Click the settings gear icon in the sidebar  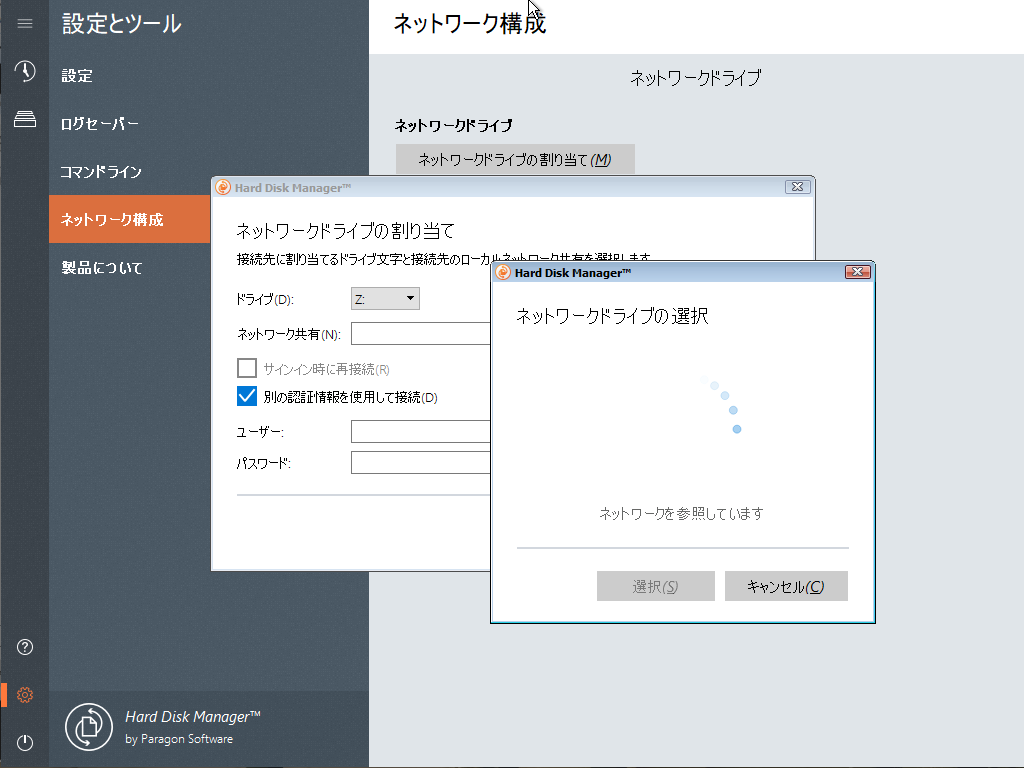pyautogui.click(x=25, y=694)
